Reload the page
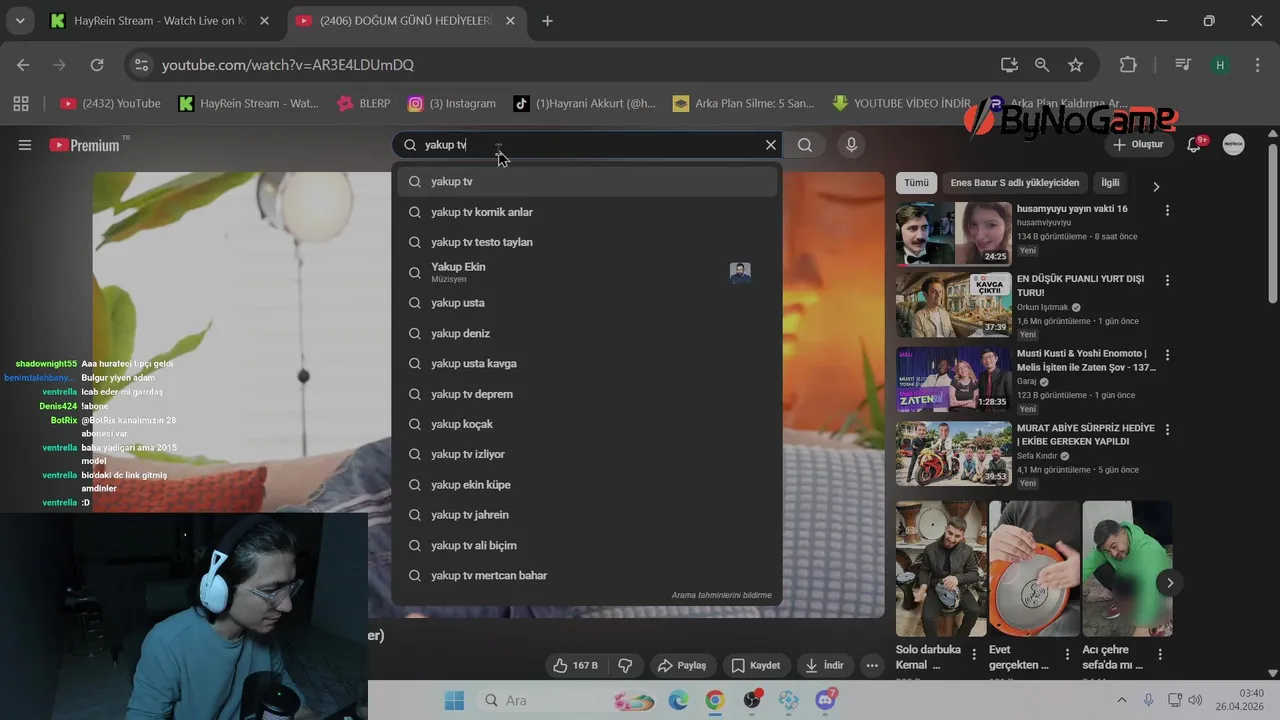 coord(97,65)
